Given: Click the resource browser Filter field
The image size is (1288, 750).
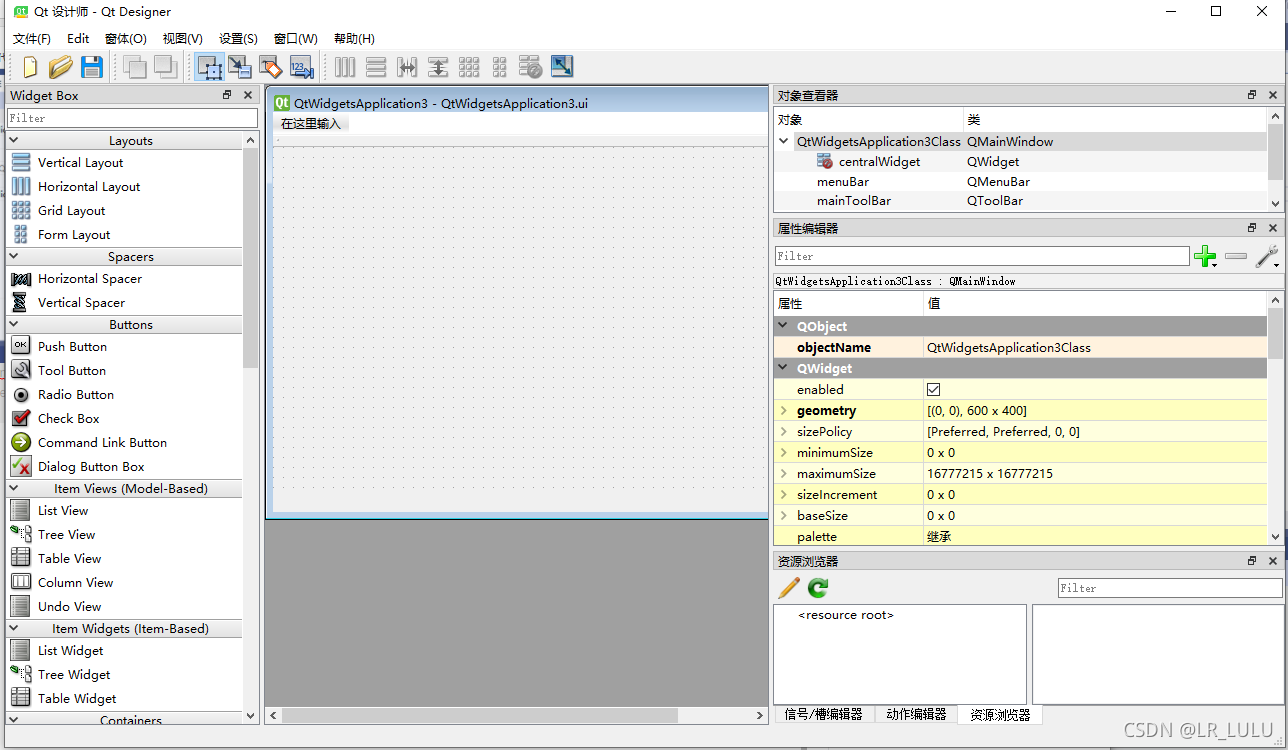Looking at the screenshot, I should click(x=1170, y=588).
